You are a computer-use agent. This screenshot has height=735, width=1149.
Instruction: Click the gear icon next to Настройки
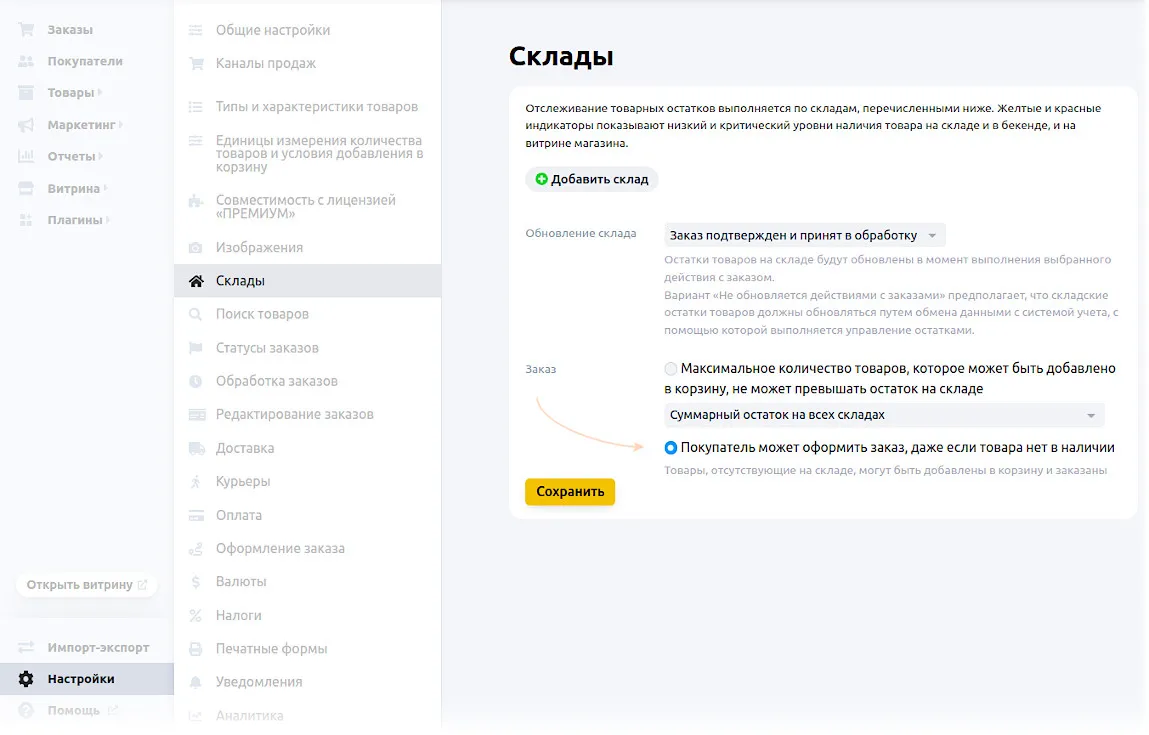[26, 679]
